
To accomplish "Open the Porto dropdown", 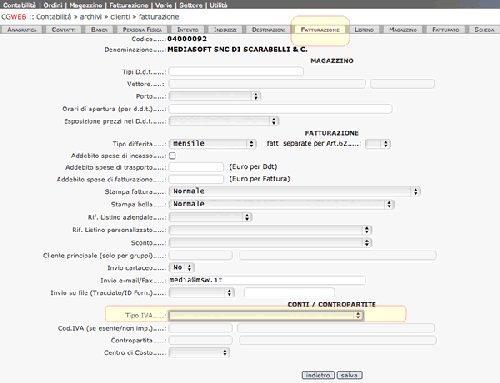I will click(x=215, y=96).
